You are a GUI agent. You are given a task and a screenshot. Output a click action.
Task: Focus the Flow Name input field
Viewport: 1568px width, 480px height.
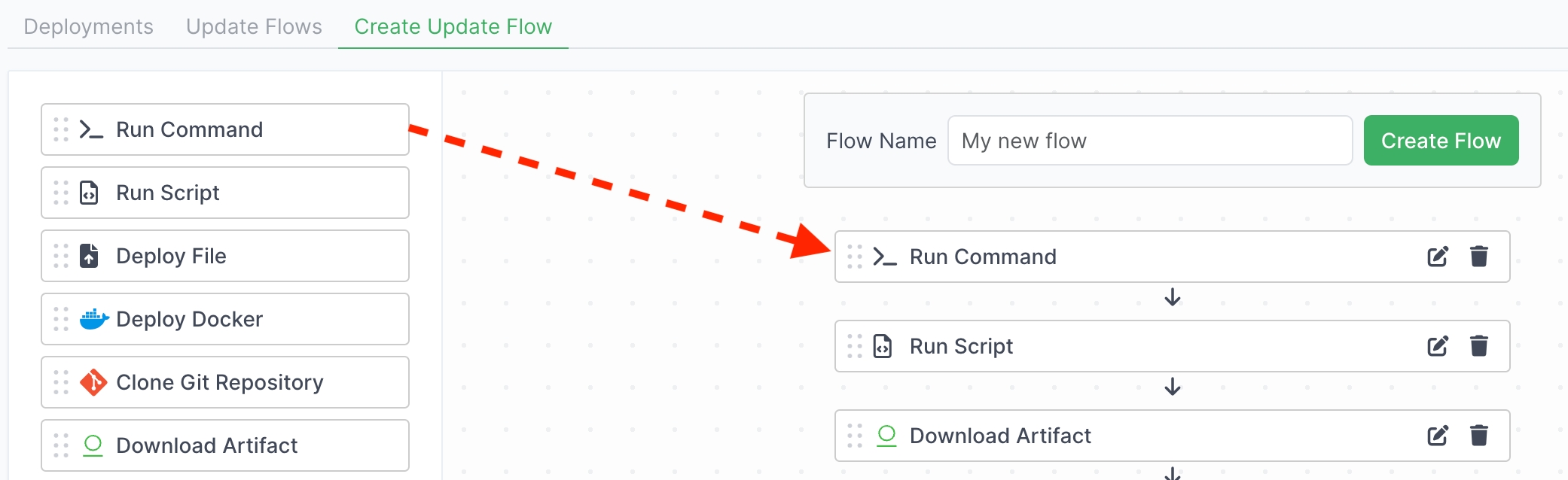(1149, 141)
